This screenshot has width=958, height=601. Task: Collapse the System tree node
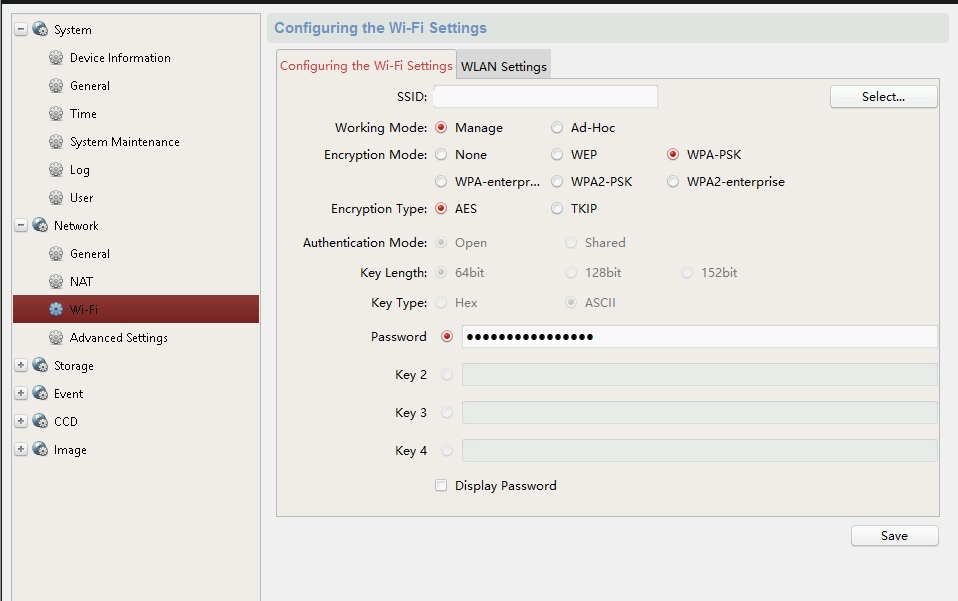21,30
